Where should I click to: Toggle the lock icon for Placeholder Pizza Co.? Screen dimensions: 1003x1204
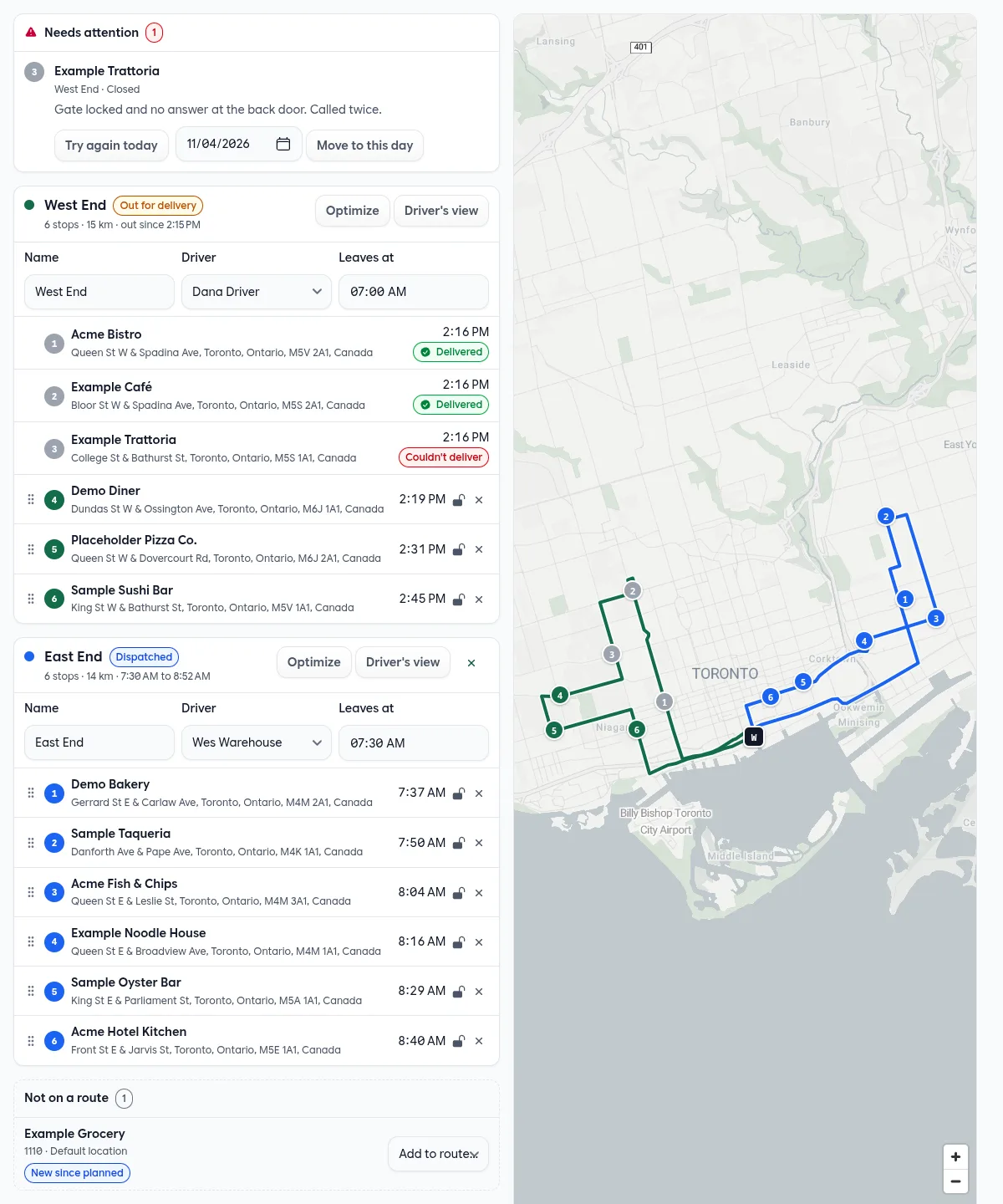point(459,549)
